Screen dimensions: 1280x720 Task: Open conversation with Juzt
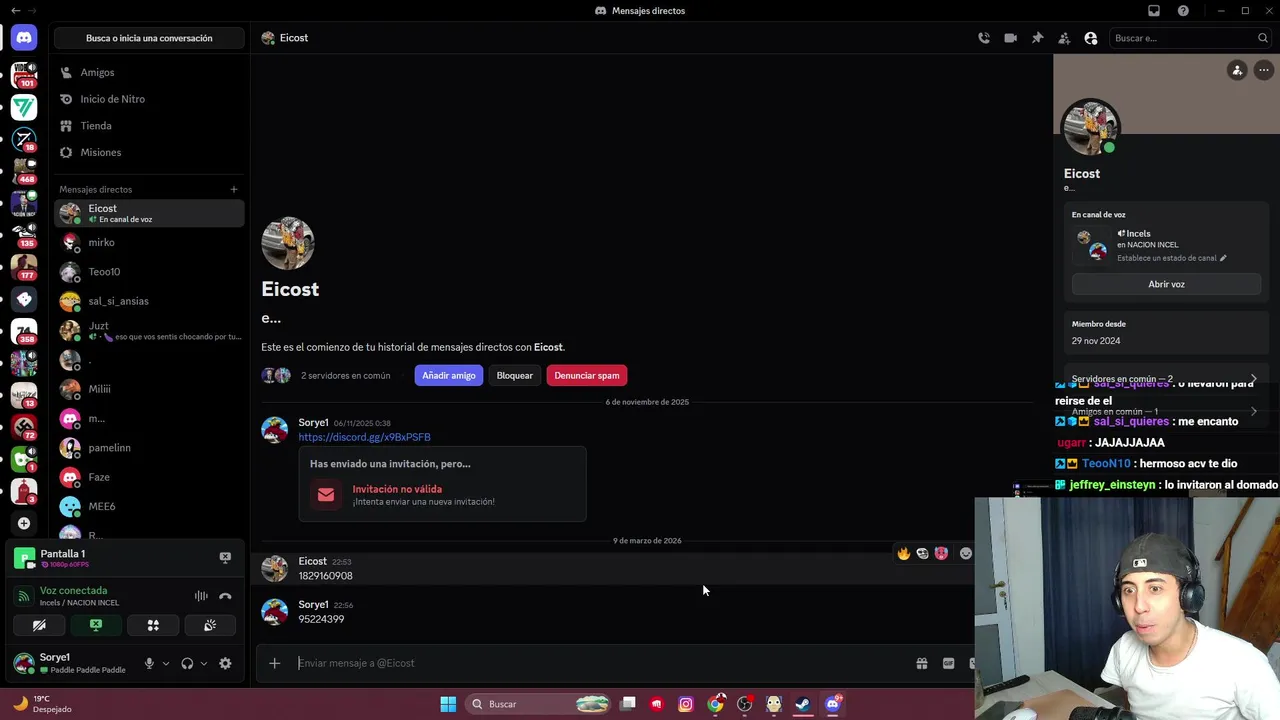point(149,330)
